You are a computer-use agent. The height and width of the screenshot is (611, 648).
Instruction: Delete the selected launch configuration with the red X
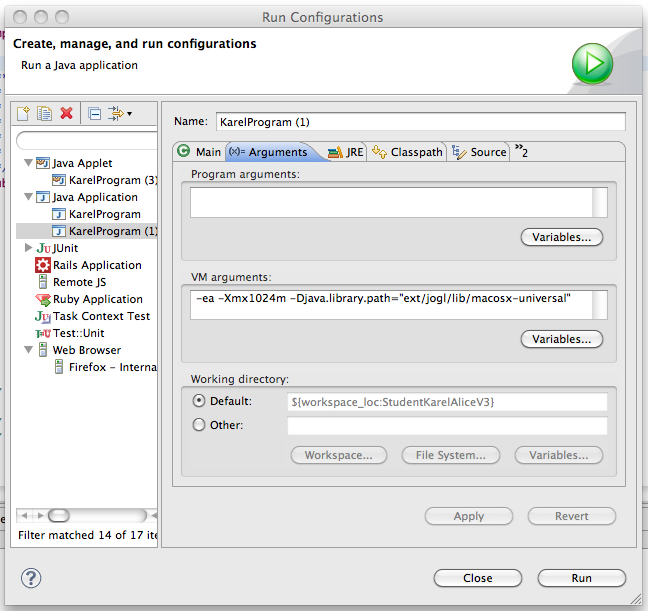point(66,113)
